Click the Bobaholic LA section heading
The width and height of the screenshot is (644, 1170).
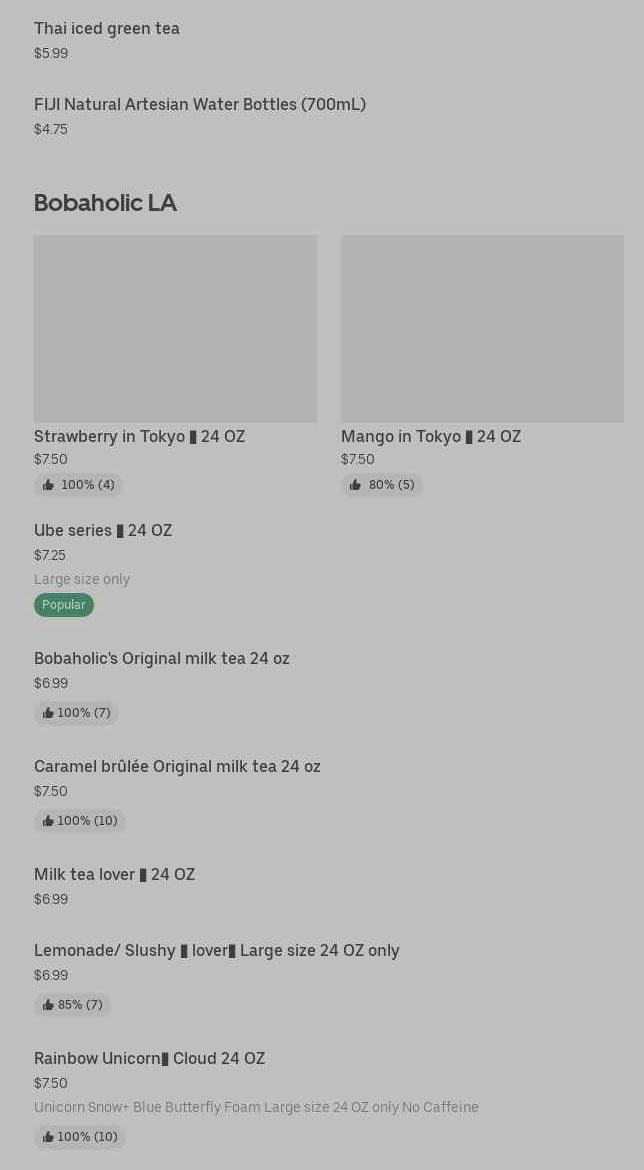pyautogui.click(x=105, y=203)
